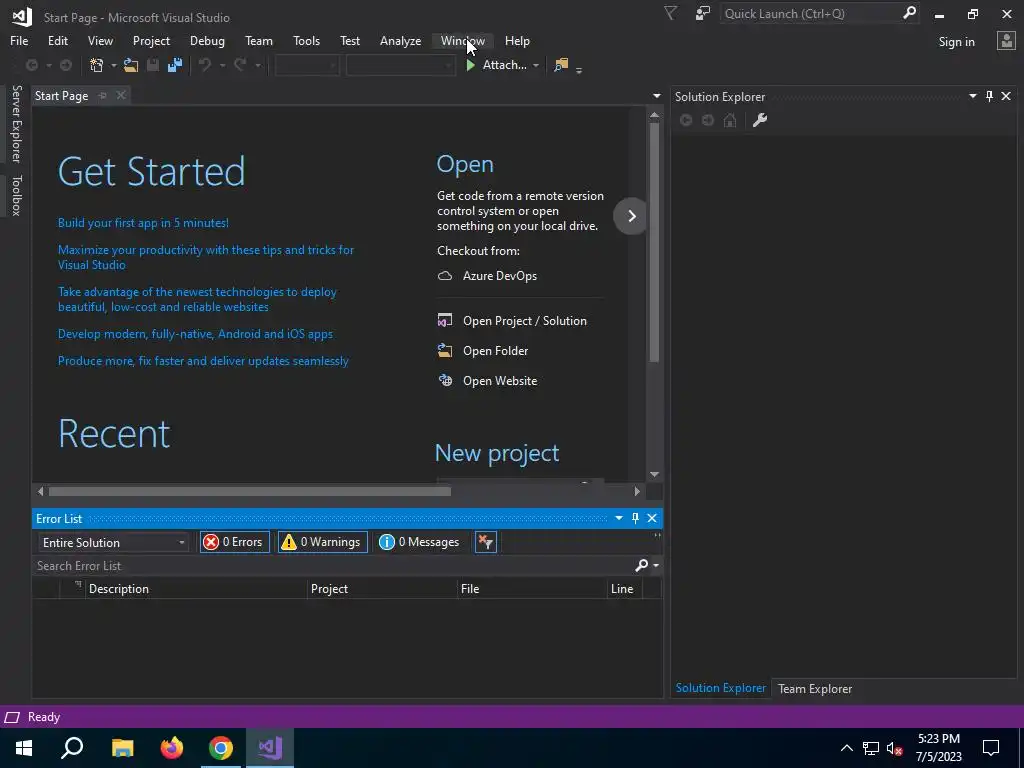Click the Start Page scroll down arrow
The image size is (1024, 768).
point(654,475)
